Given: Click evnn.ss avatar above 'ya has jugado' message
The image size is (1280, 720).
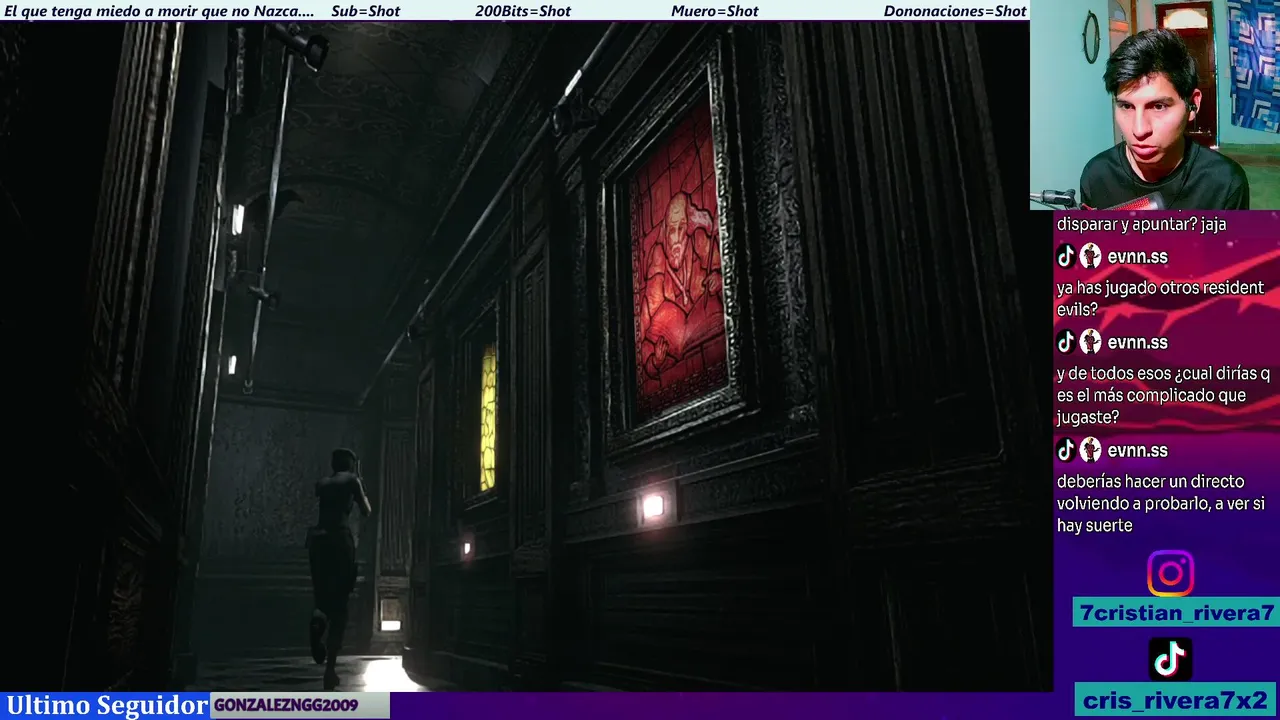Looking at the screenshot, I should coord(1091,257).
